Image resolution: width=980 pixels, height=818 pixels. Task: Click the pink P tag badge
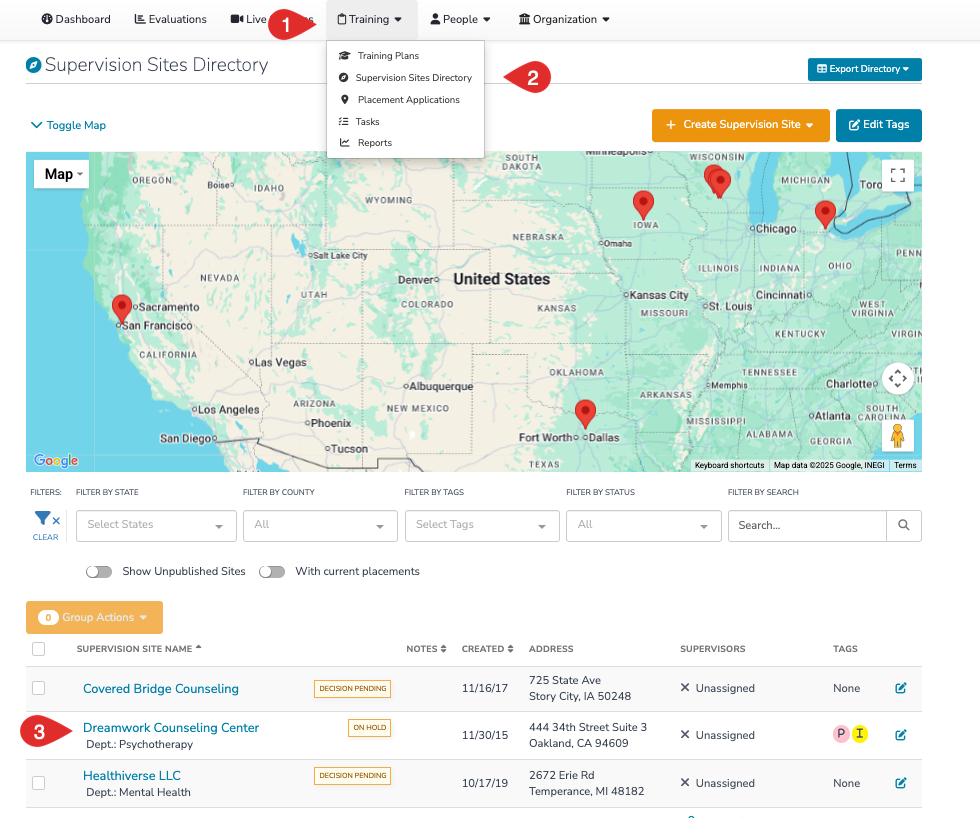pos(841,734)
